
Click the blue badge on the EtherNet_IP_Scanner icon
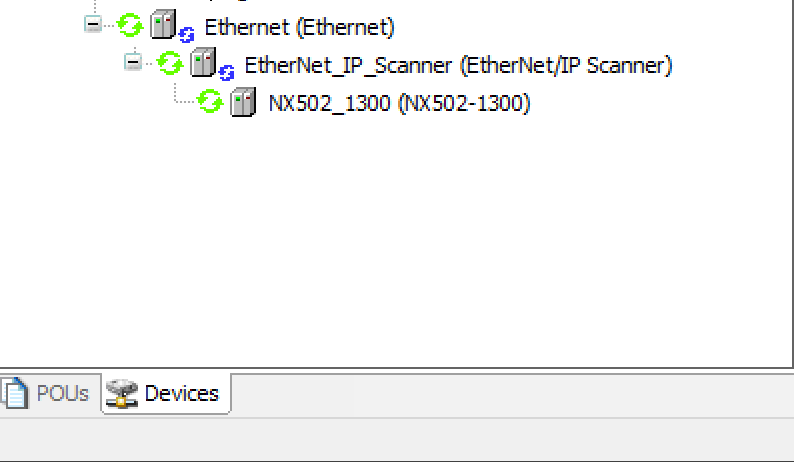pyautogui.click(x=226, y=72)
